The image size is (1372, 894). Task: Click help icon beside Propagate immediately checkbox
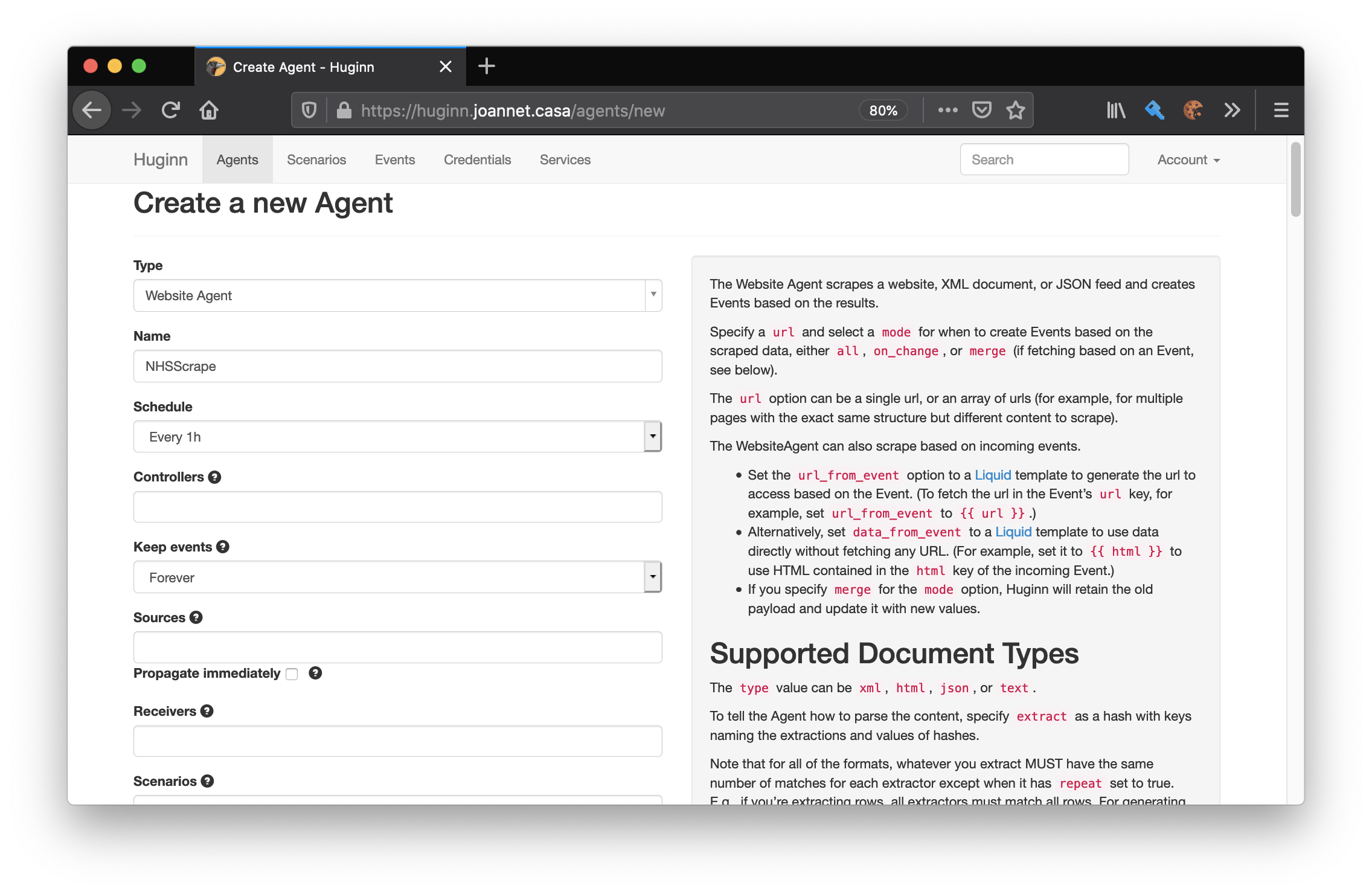click(315, 674)
